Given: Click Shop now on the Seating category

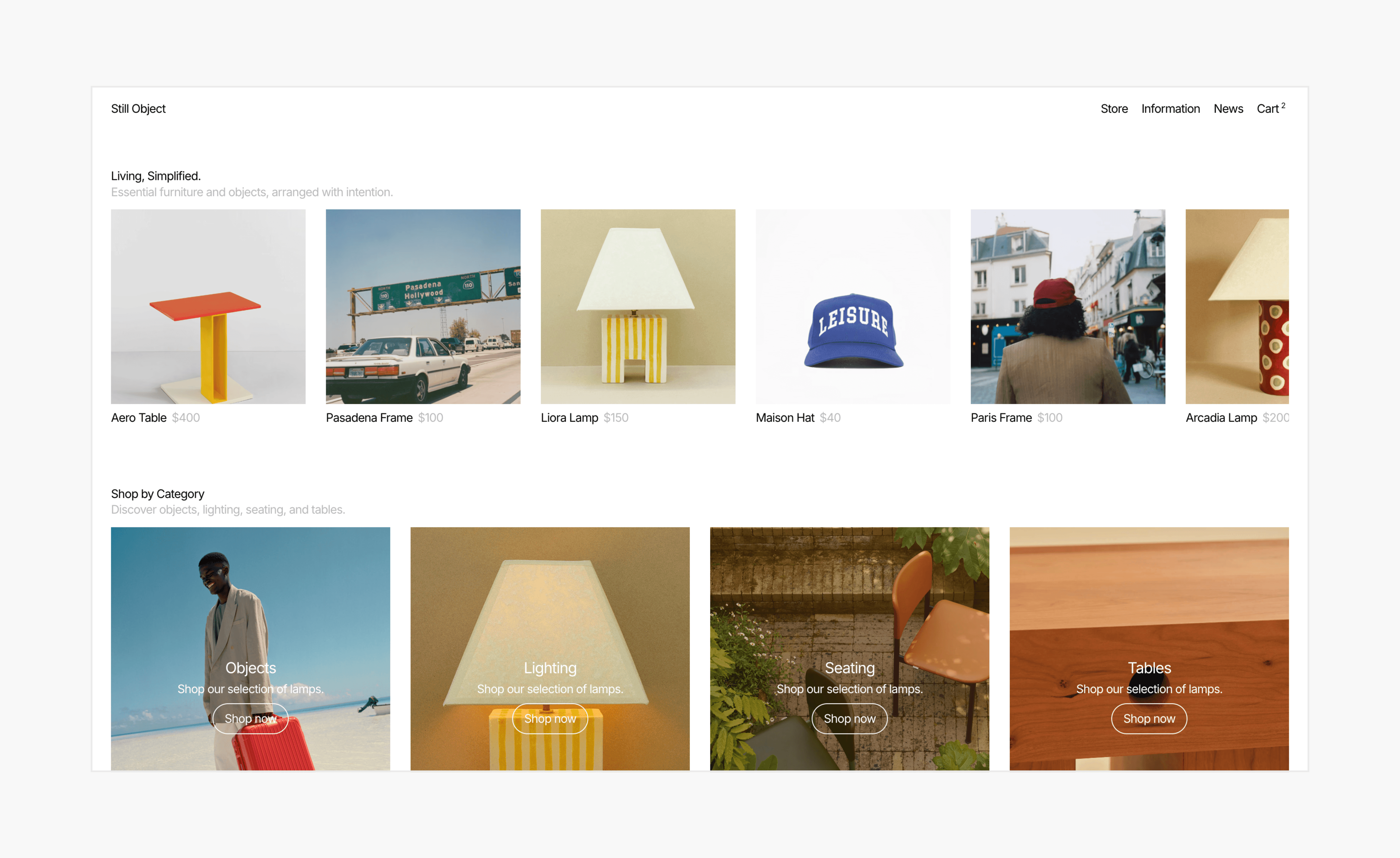Looking at the screenshot, I should tap(850, 719).
